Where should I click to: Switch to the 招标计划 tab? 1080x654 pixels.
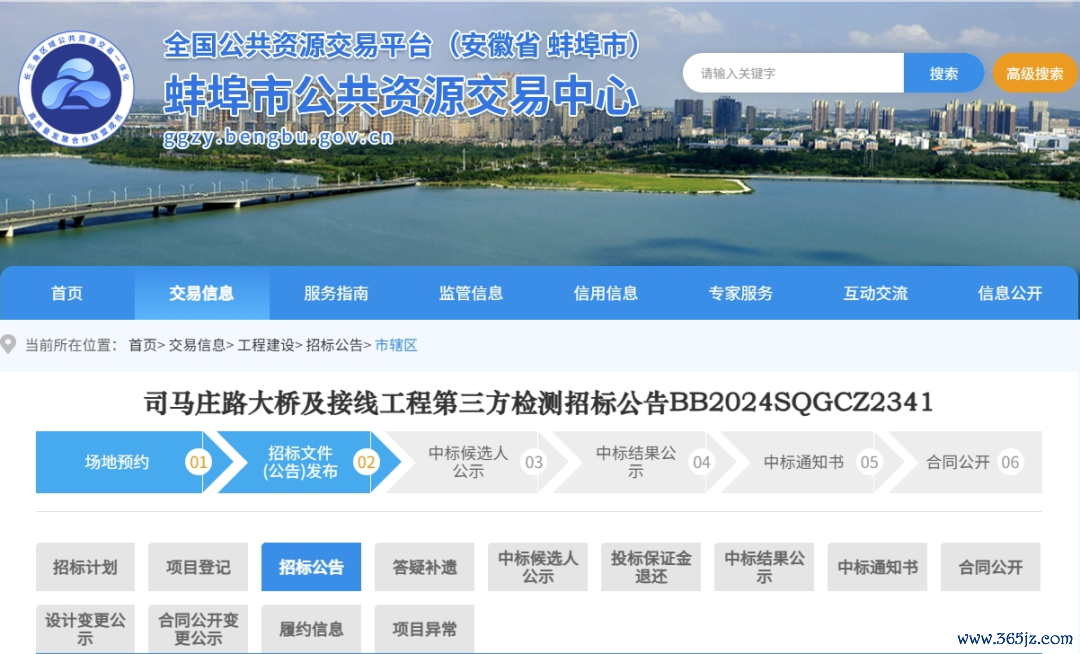(x=85, y=567)
